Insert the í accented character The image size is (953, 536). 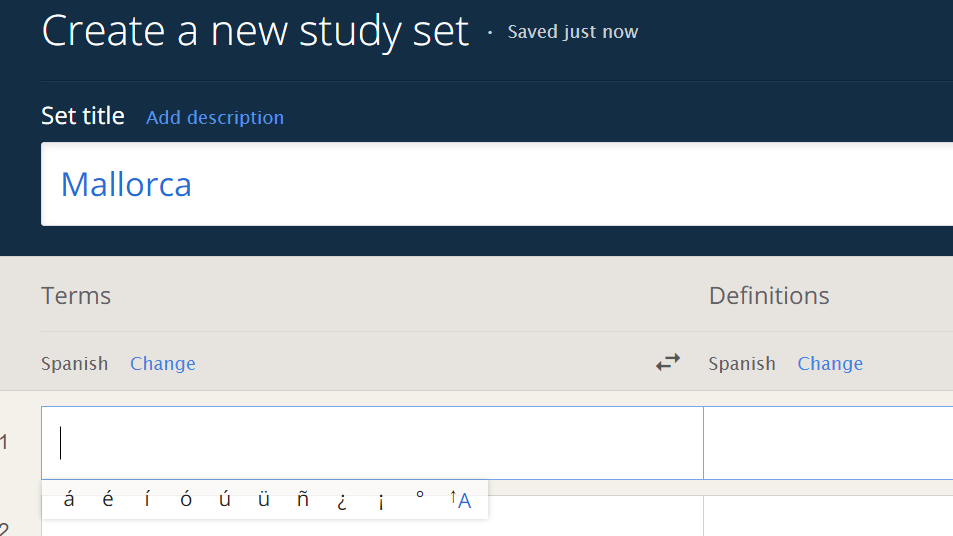pos(147,500)
